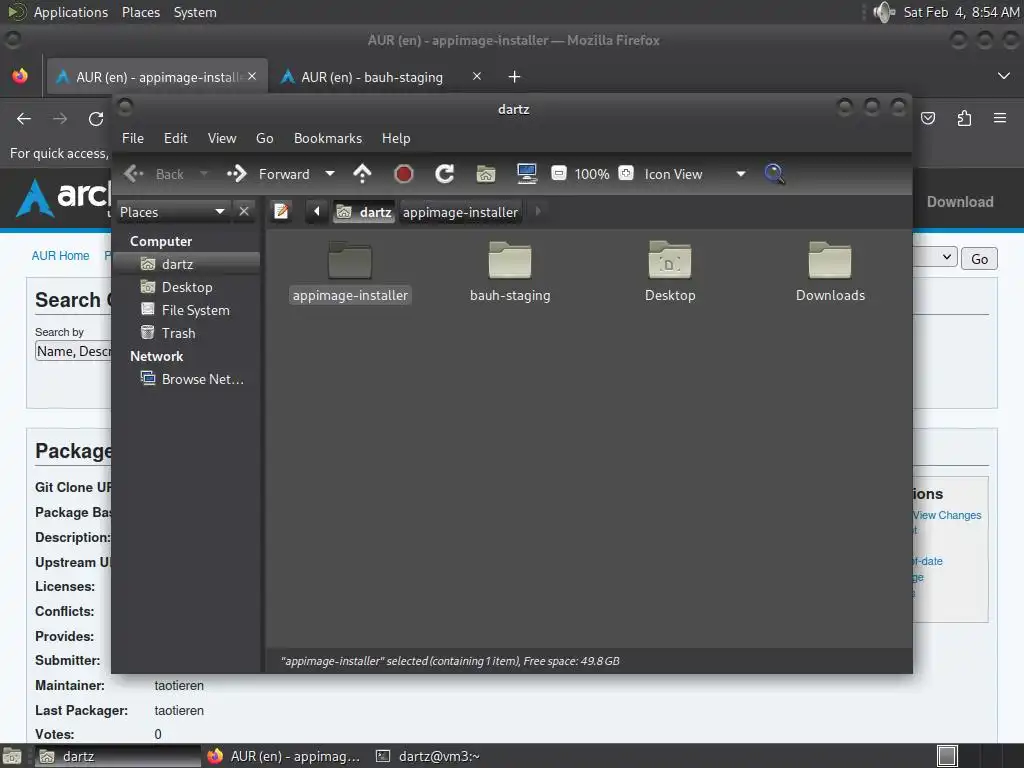Click View Changes link on AUR page
The width and height of the screenshot is (1024, 768).
948,515
